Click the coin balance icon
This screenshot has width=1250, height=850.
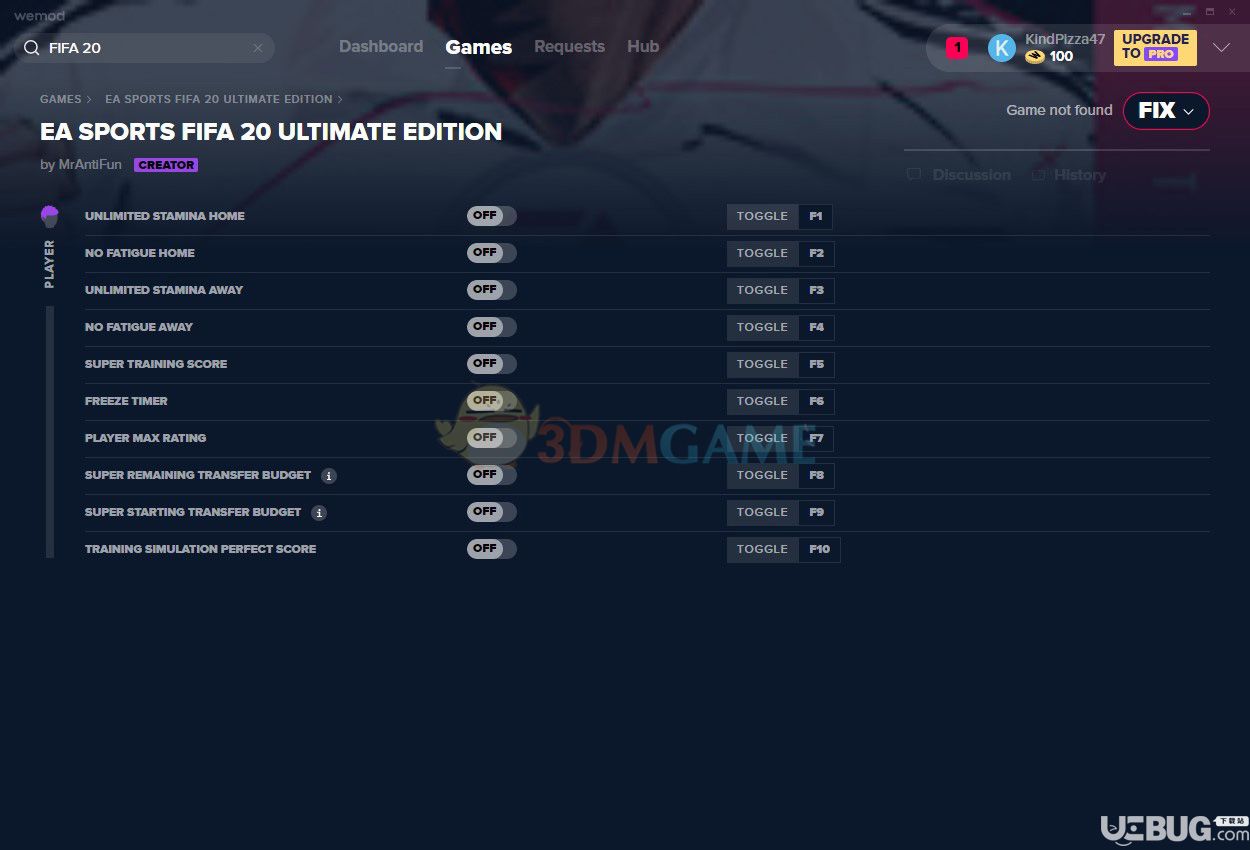1035,57
